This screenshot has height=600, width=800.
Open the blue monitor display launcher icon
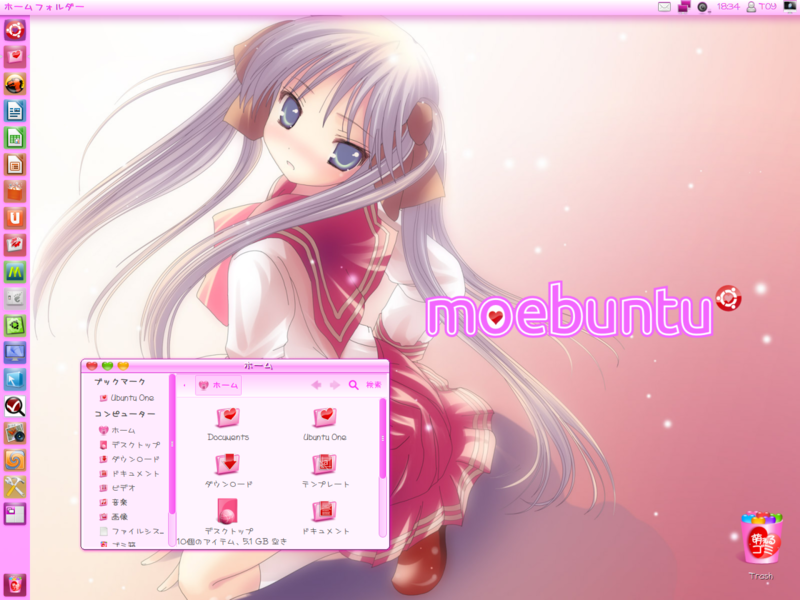15,353
